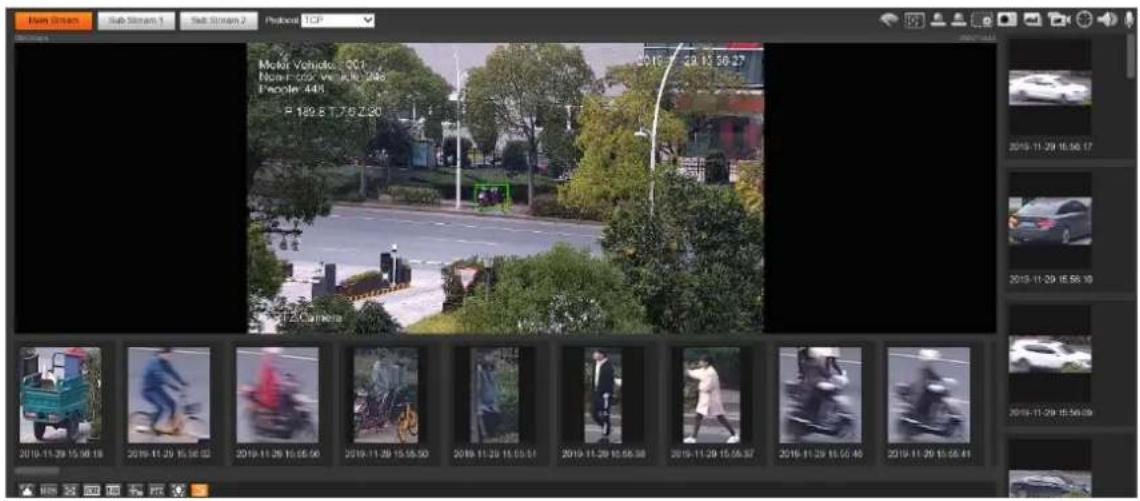The image size is (1140, 501).
Task: Click the light bulb icon in bottom toolbar
Action: coord(177,490)
